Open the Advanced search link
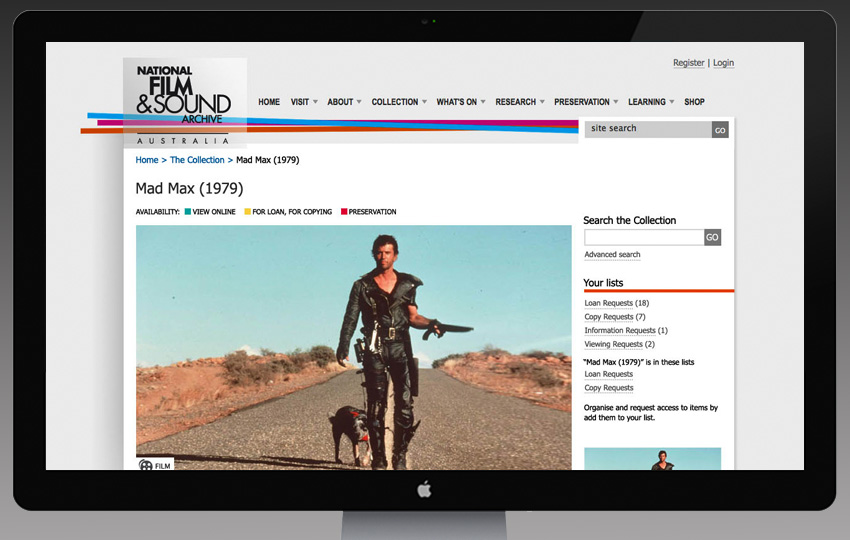The height and width of the screenshot is (540, 850). coord(612,255)
